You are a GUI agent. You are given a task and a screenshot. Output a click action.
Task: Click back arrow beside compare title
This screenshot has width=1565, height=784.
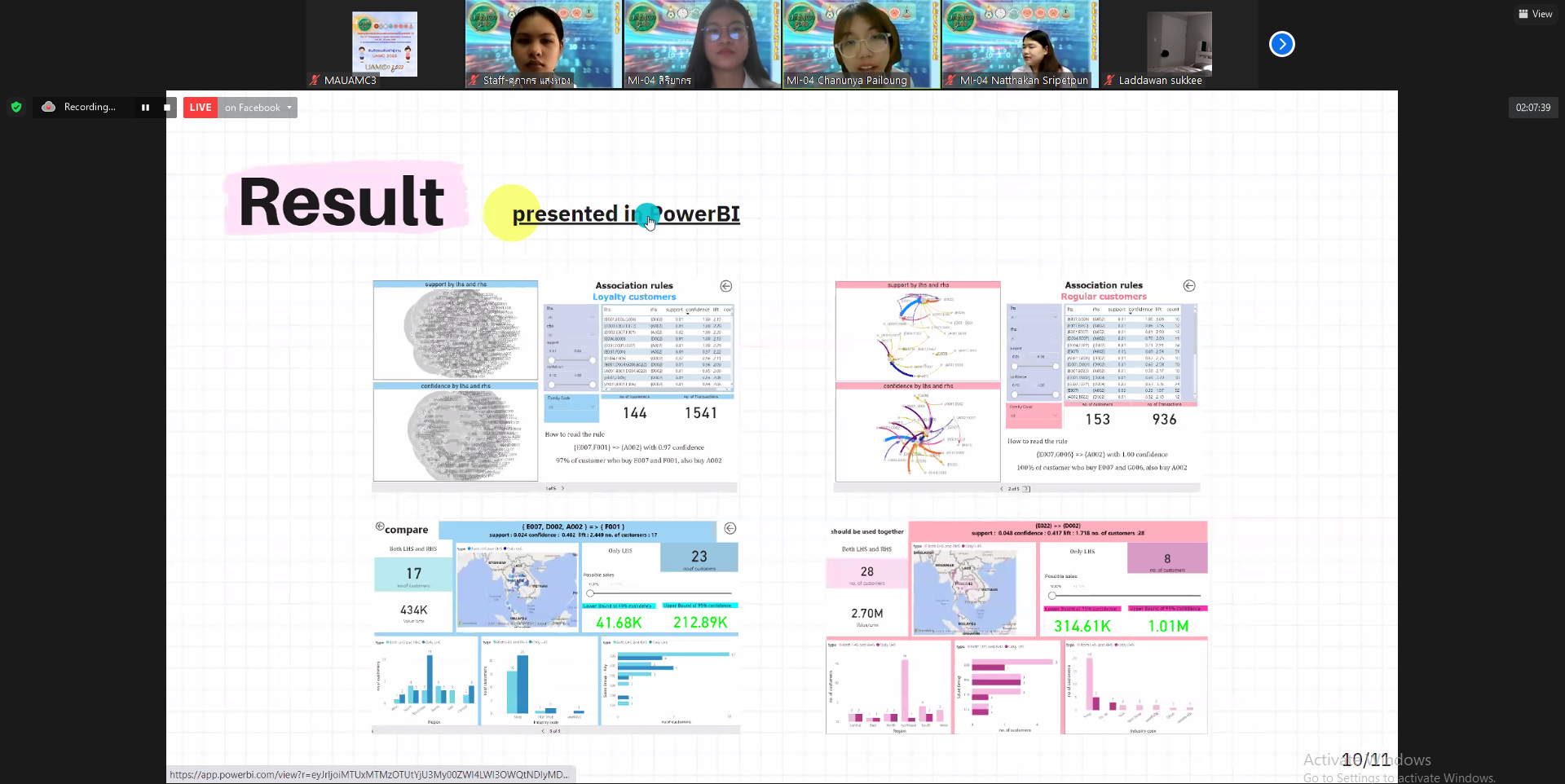click(x=380, y=526)
